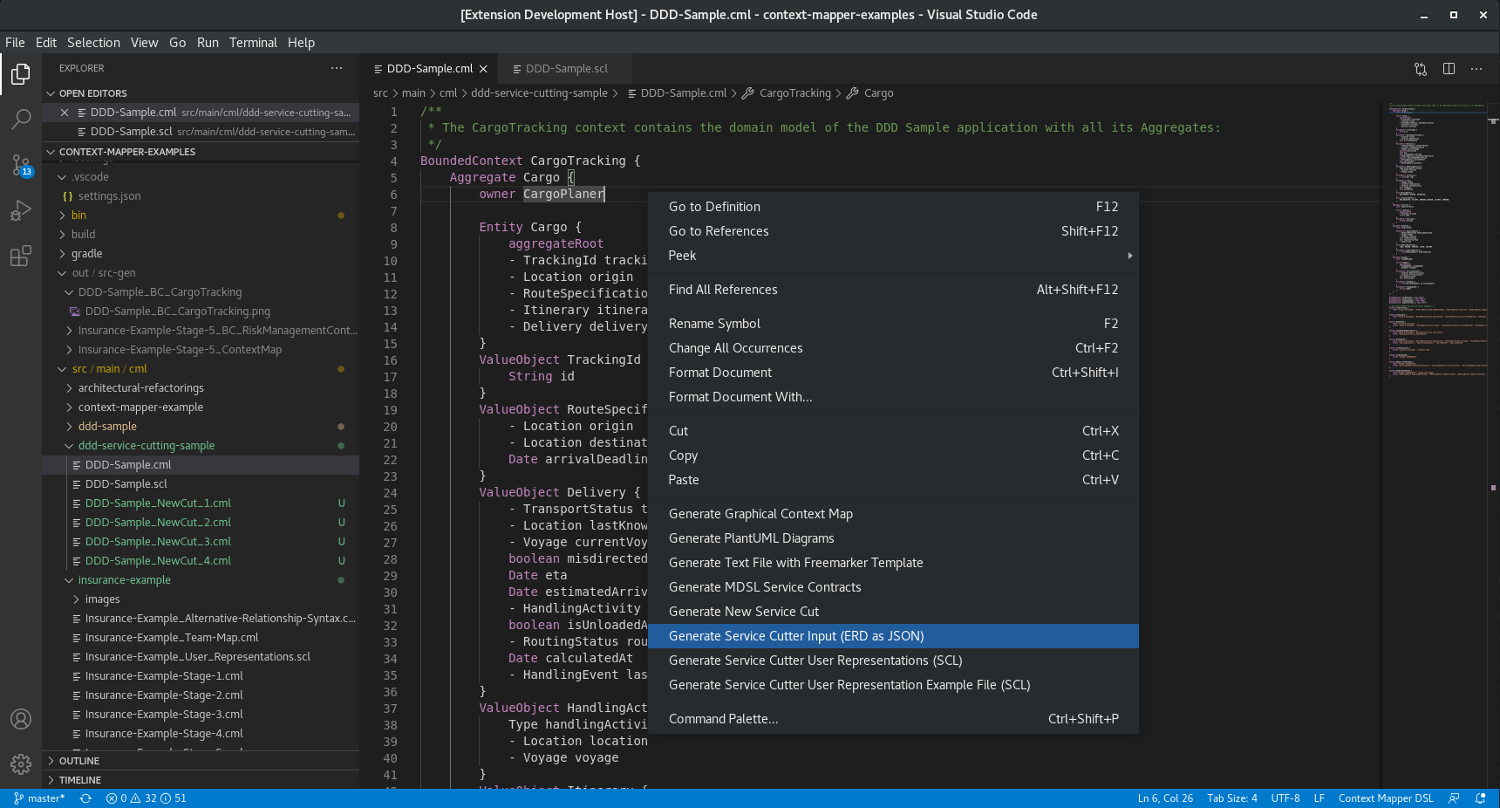This screenshot has height=808, width=1500.
Task: Expand the images folder
Action: click(x=200, y=599)
